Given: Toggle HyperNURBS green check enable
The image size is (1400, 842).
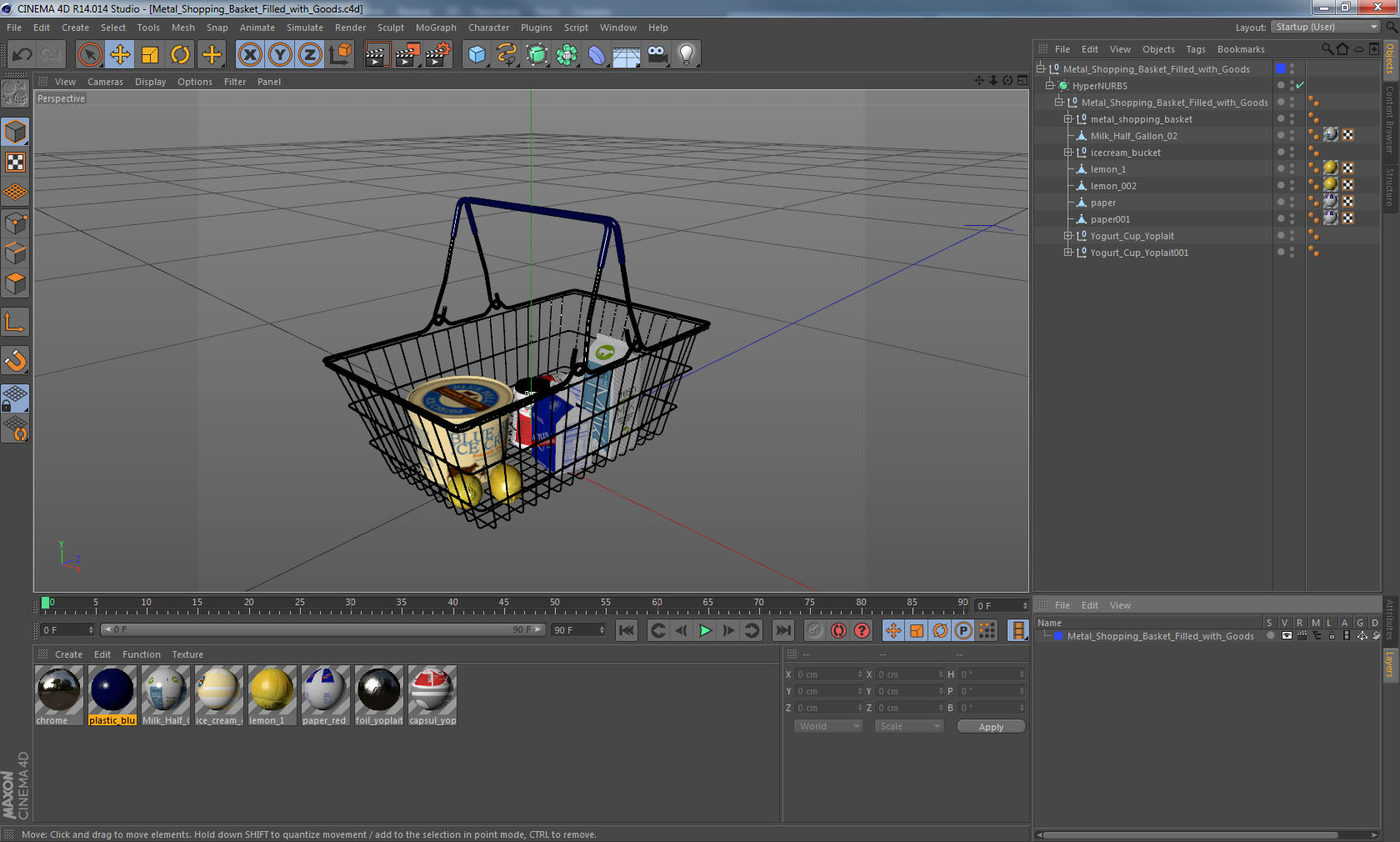Looking at the screenshot, I should tap(1300, 85).
